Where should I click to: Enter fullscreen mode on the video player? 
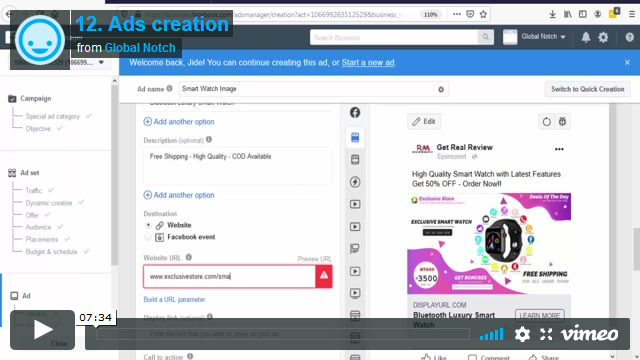(546, 334)
